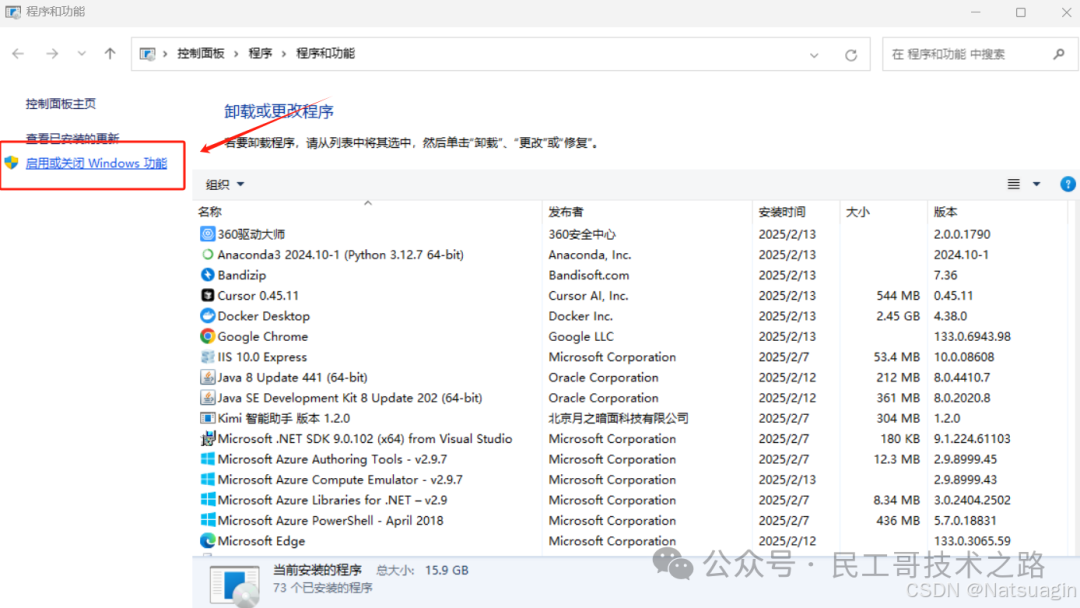Click the Cursor 0.45.11 program icon
The image size is (1080, 608).
pyautogui.click(x=207, y=295)
